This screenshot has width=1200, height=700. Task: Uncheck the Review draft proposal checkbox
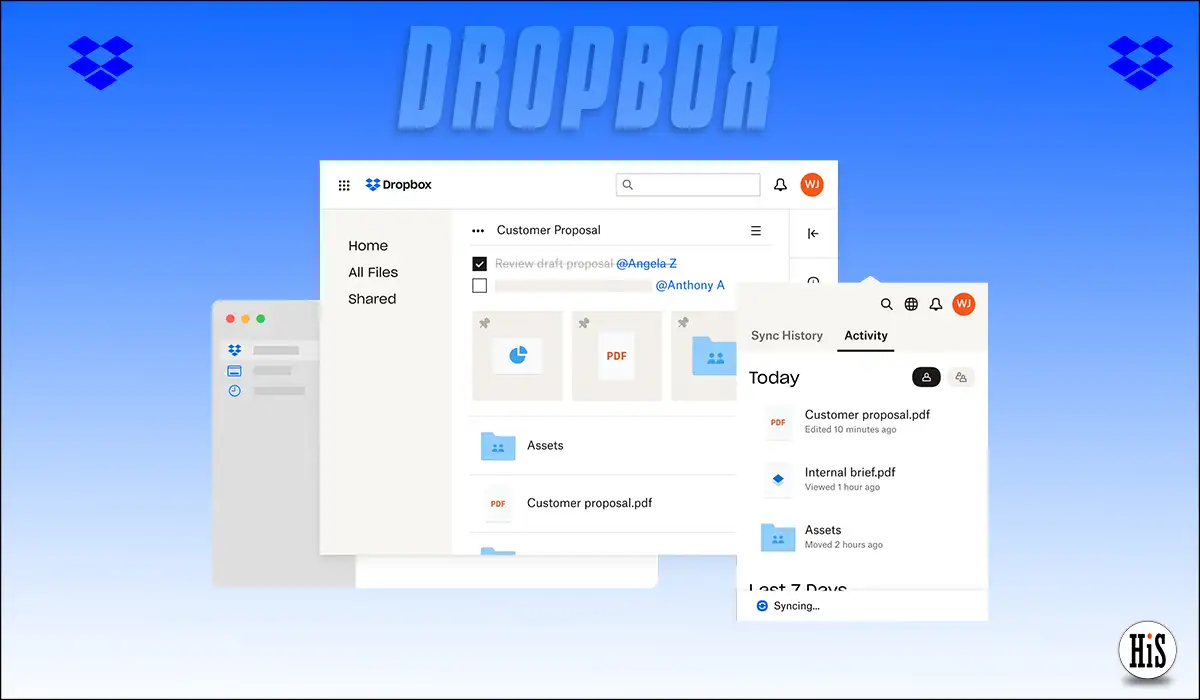(480, 264)
